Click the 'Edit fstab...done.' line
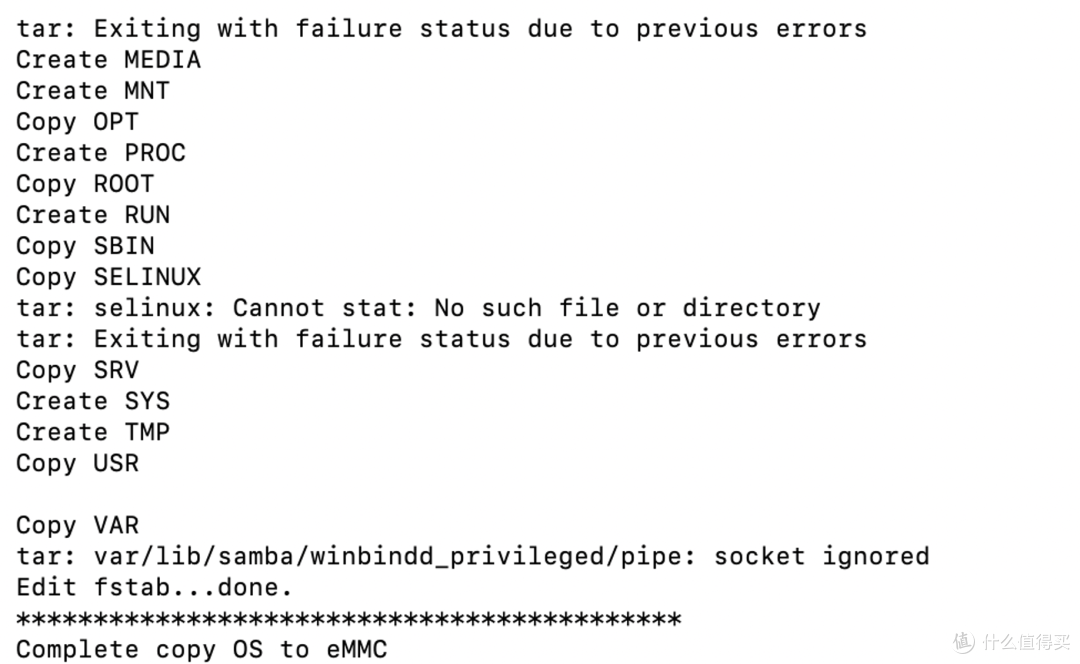Image resolution: width=1080 pixels, height=664 pixels. 155,588
